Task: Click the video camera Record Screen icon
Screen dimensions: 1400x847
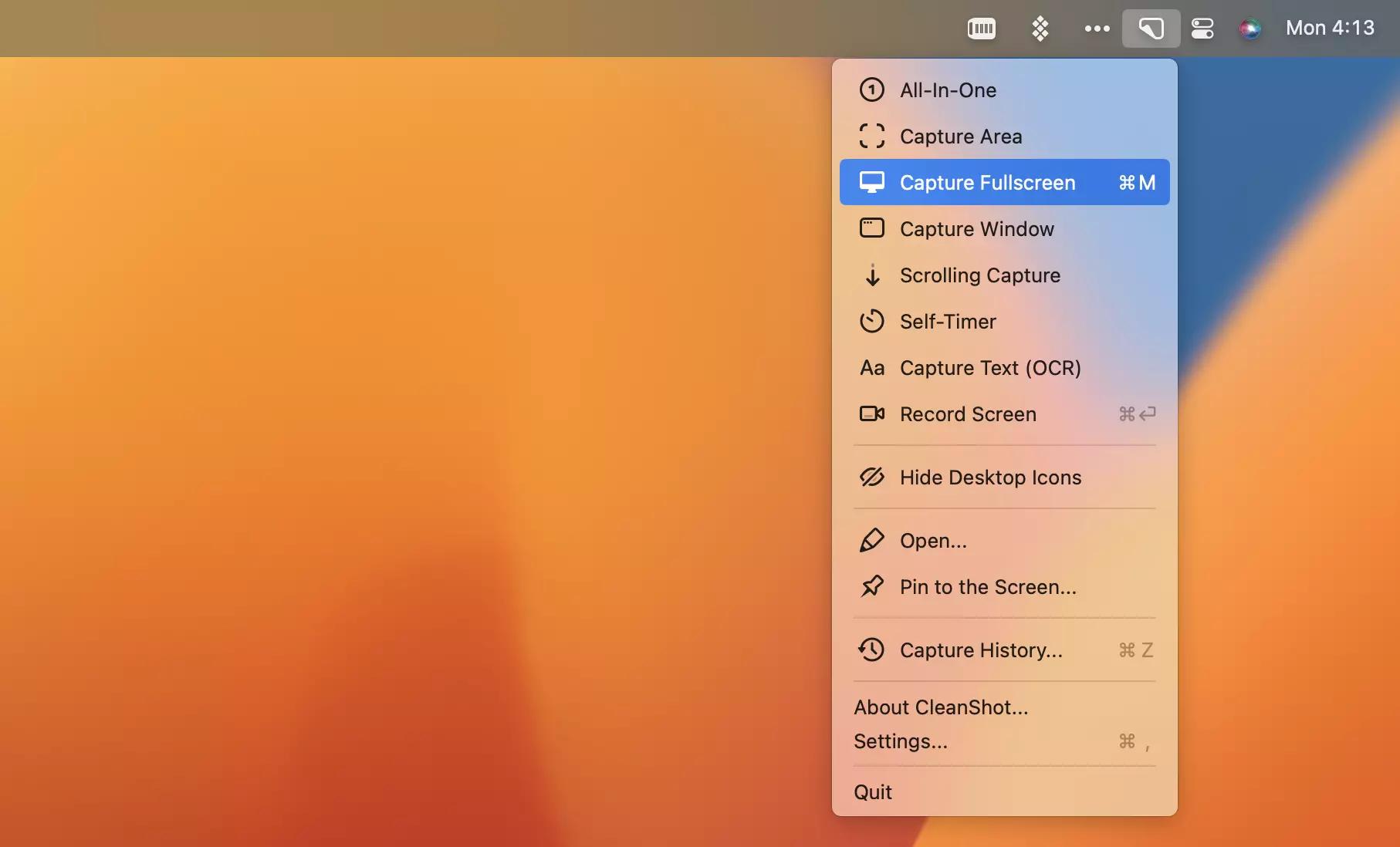Action: click(872, 414)
